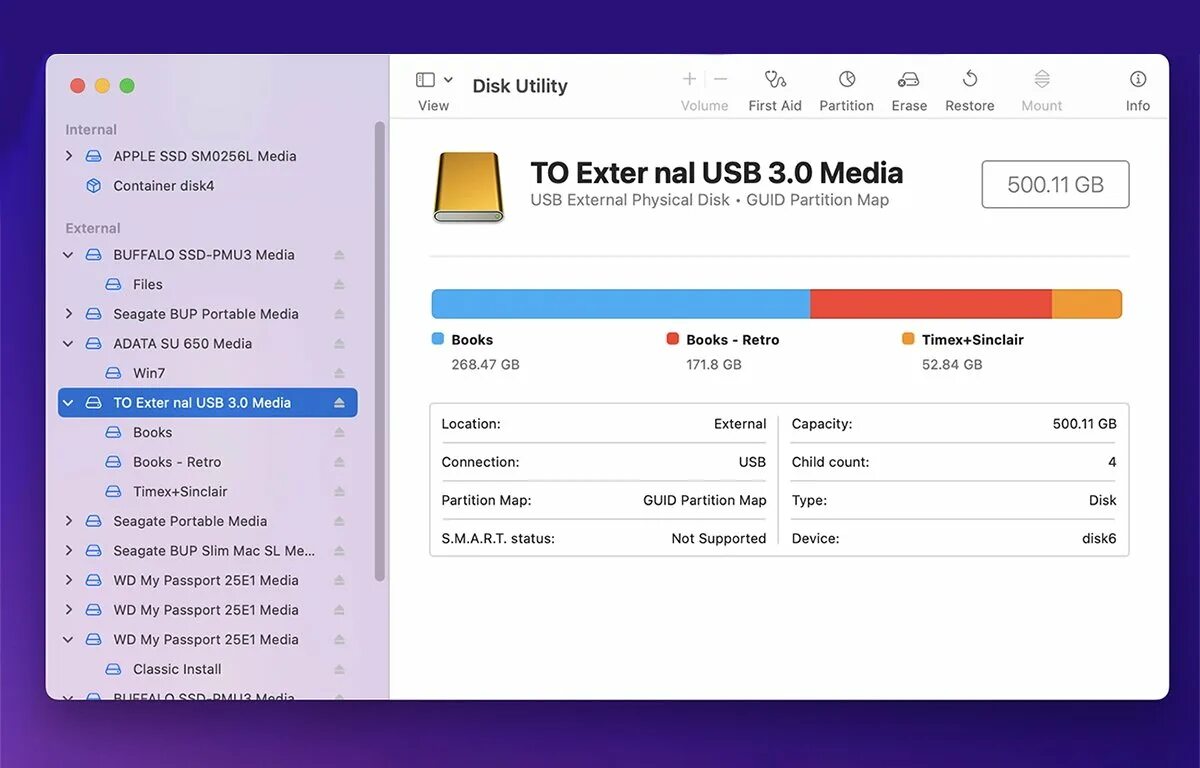
Task: Click the 268.47 GB size under Books
Action: pos(485,365)
